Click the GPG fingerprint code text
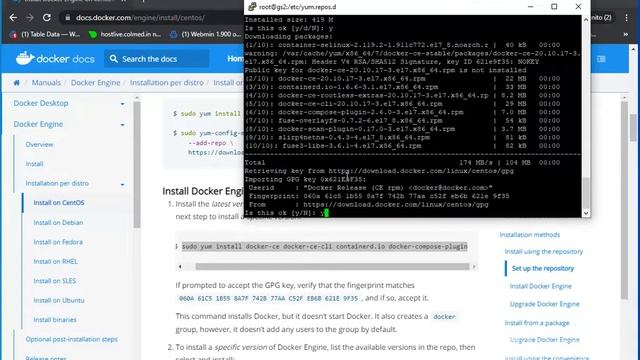 pyautogui.click(x=268, y=298)
